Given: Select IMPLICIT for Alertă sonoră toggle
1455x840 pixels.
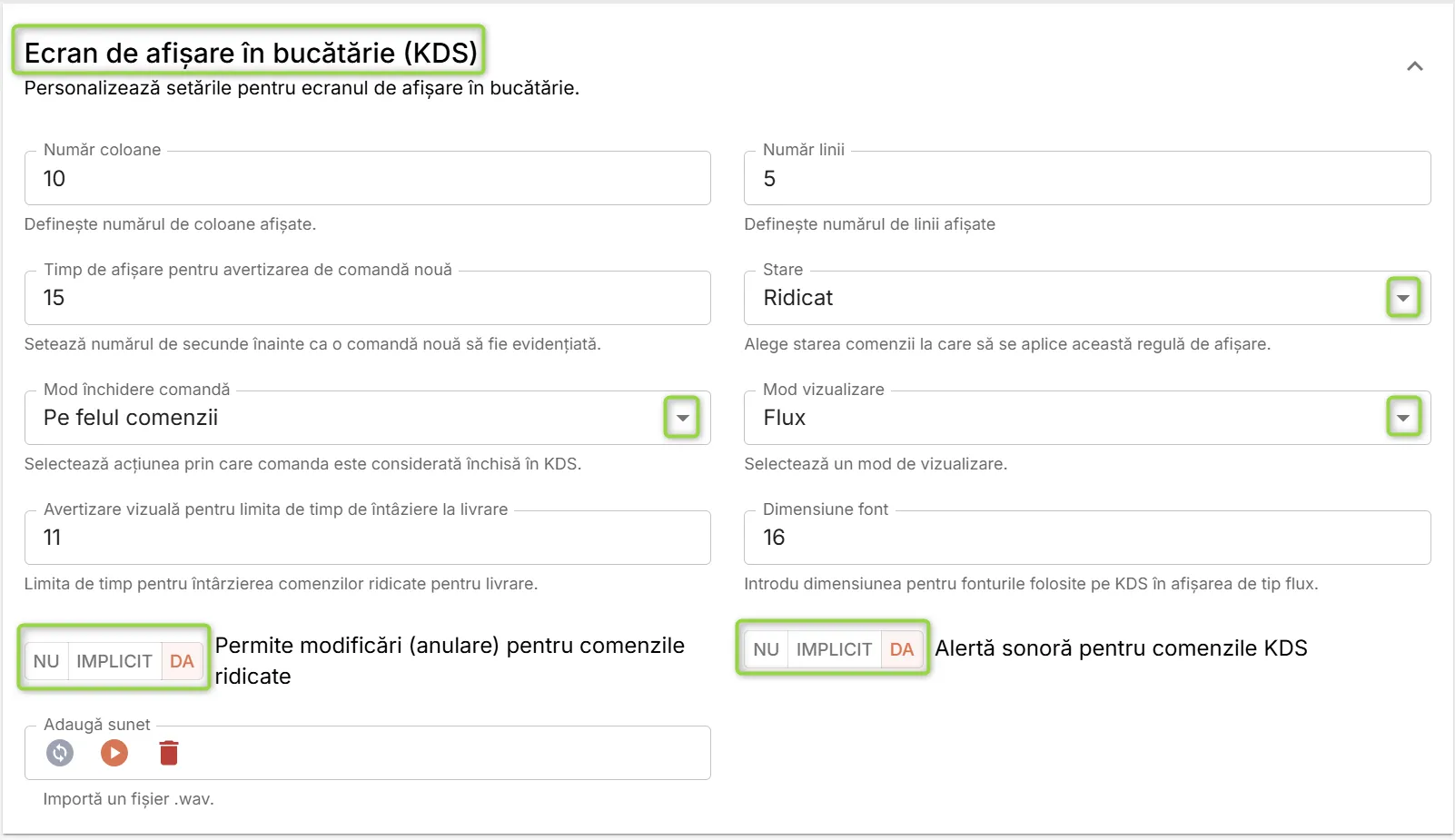Looking at the screenshot, I should click(834, 649).
